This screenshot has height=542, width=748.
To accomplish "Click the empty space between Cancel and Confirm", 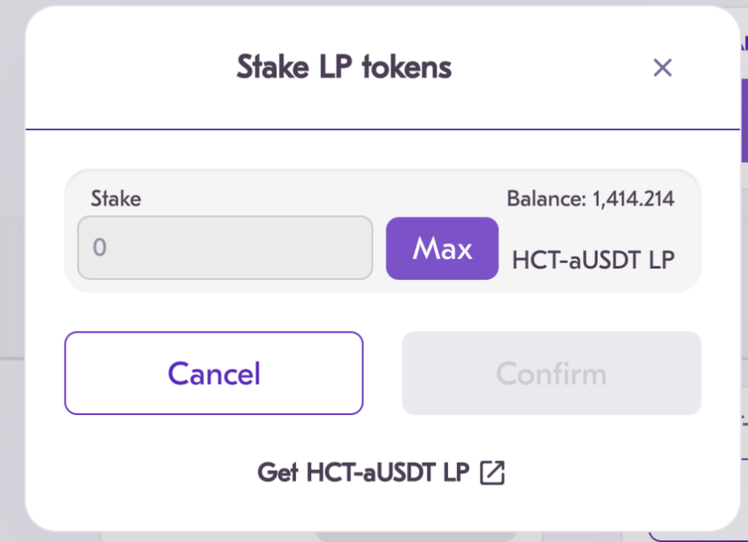I will coord(382,373).
